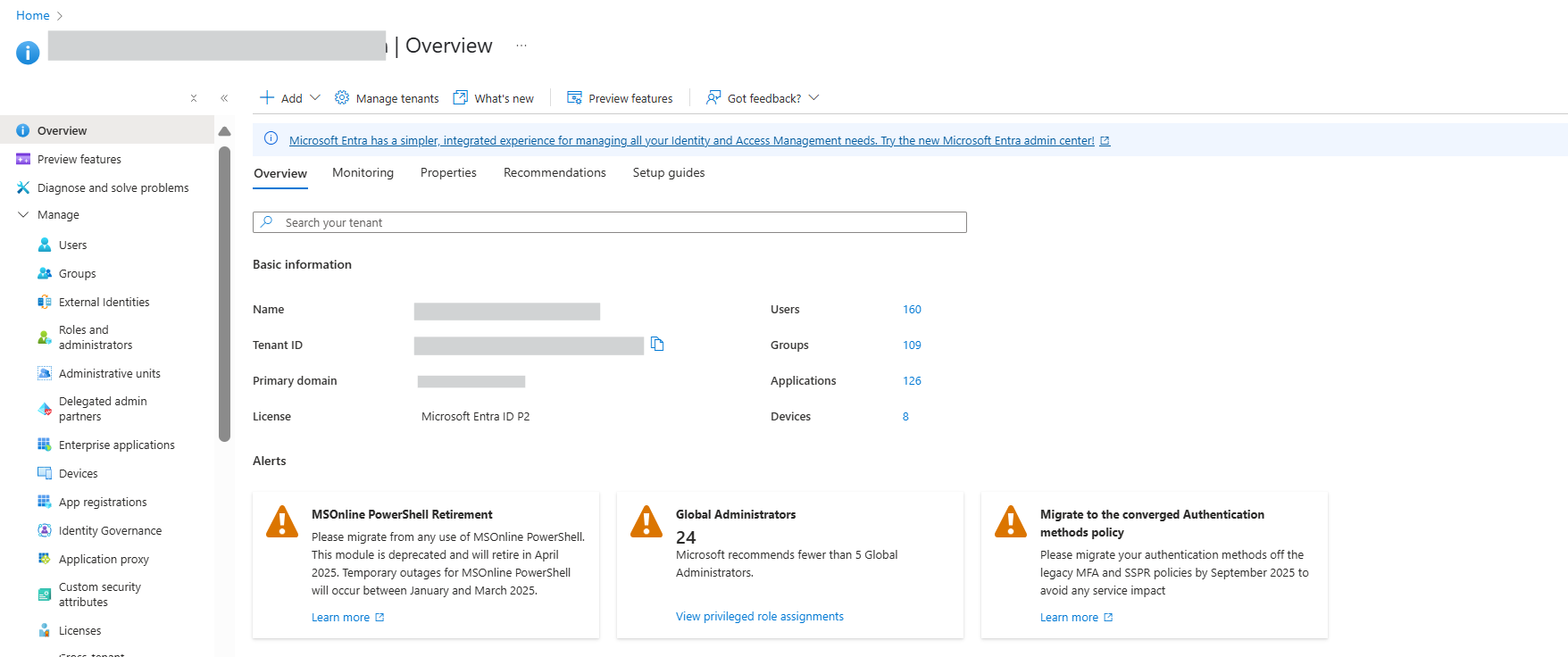The image size is (1568, 657).
Task: Click the blue info icon beside page title
Action: [28, 53]
